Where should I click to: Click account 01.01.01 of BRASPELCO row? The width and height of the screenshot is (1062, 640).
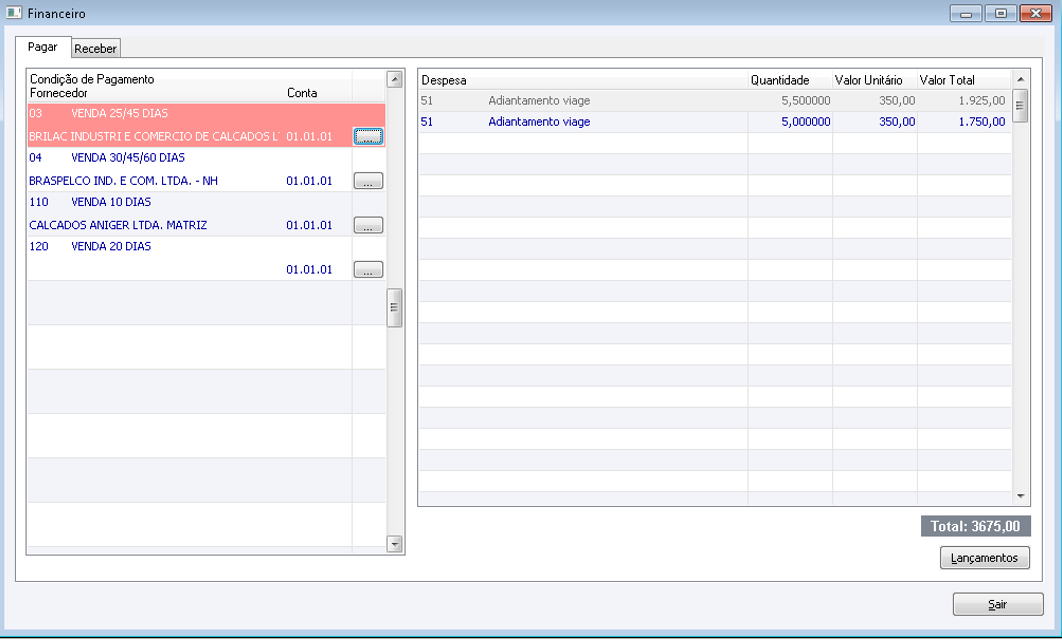(310, 181)
